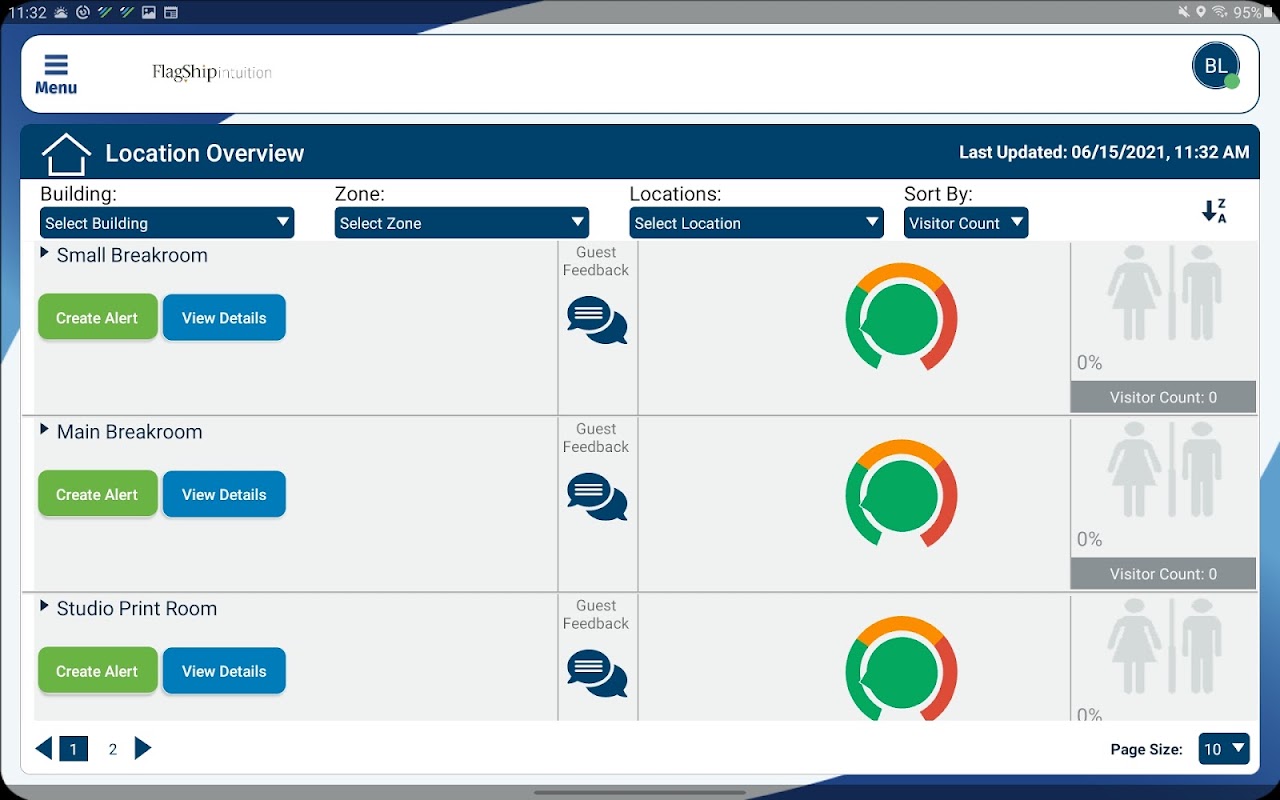Click Guest Feedback label in Small Breakroom row
The height and width of the screenshot is (800, 1280).
pyautogui.click(x=596, y=261)
